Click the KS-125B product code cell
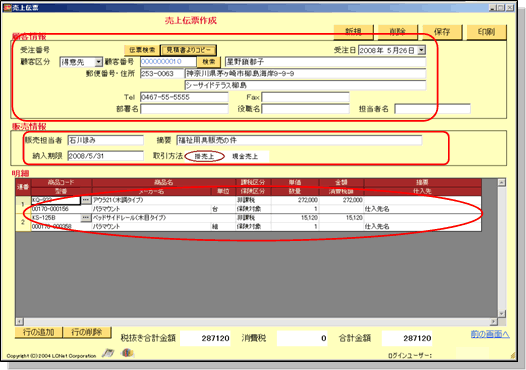 pos(56,218)
